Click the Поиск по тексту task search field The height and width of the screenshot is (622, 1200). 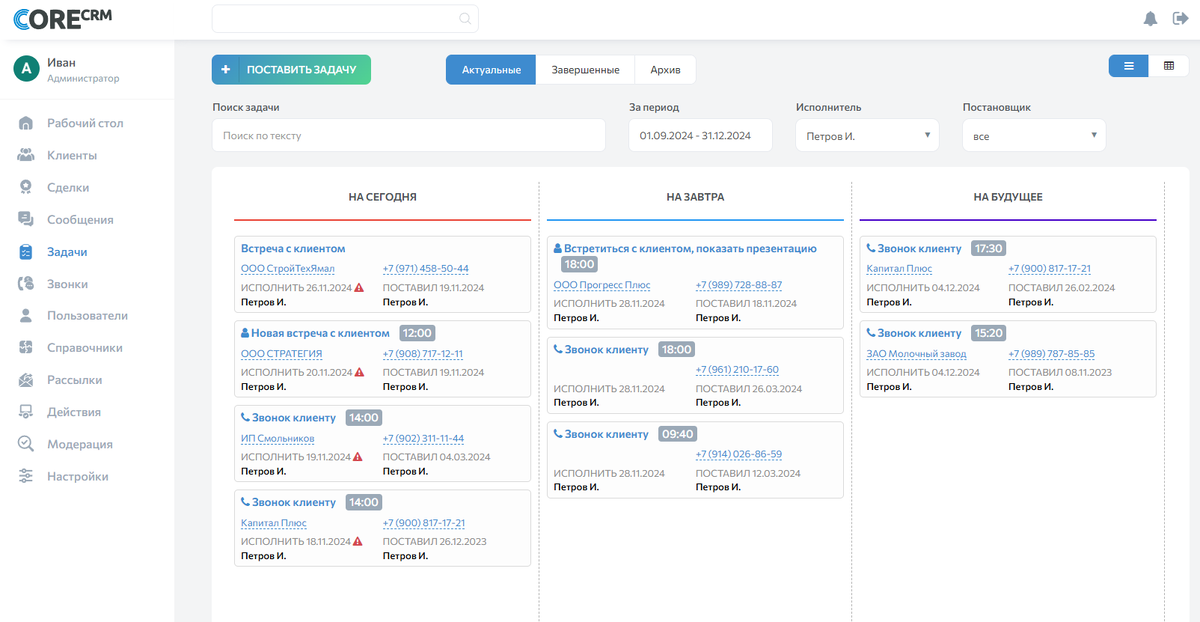click(409, 135)
